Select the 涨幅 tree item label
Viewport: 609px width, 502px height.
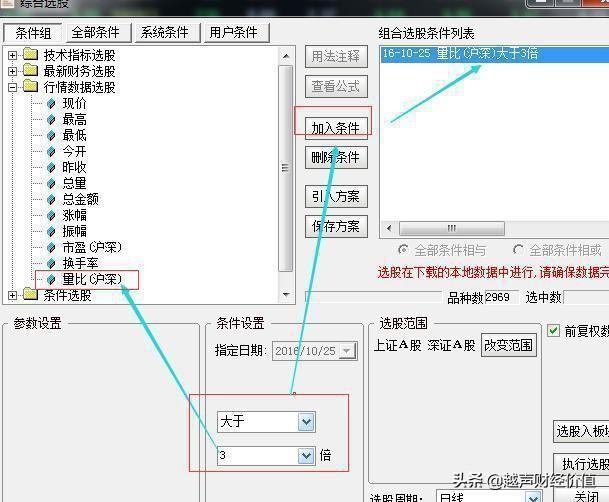[x=75, y=215]
